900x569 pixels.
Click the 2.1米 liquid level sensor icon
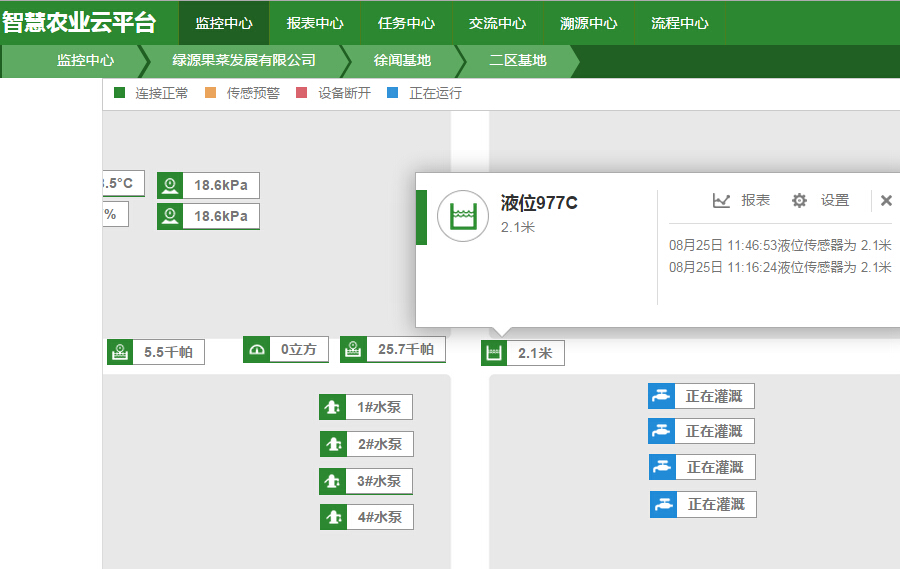tap(494, 353)
